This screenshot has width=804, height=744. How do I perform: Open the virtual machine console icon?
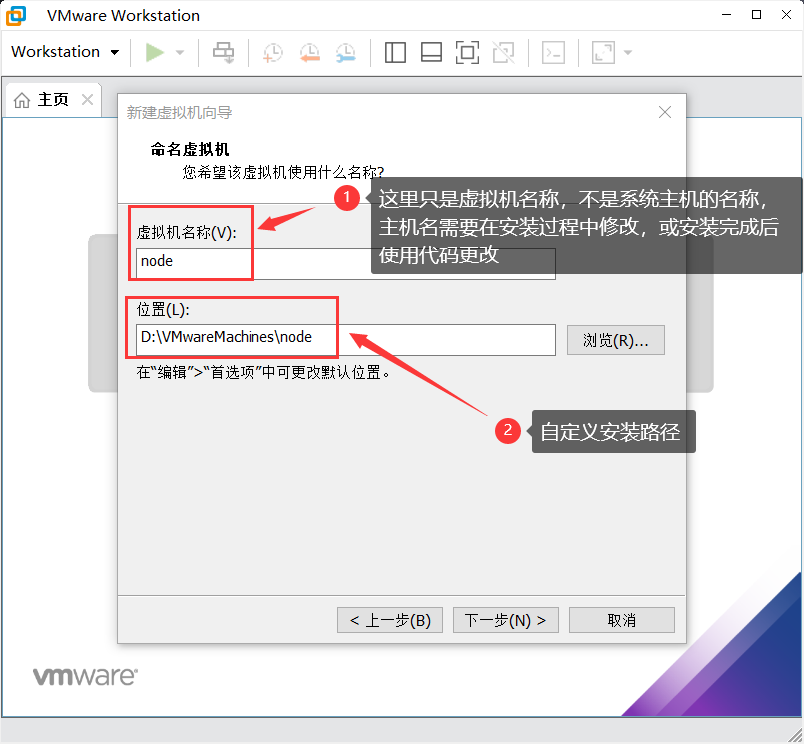tap(552, 52)
